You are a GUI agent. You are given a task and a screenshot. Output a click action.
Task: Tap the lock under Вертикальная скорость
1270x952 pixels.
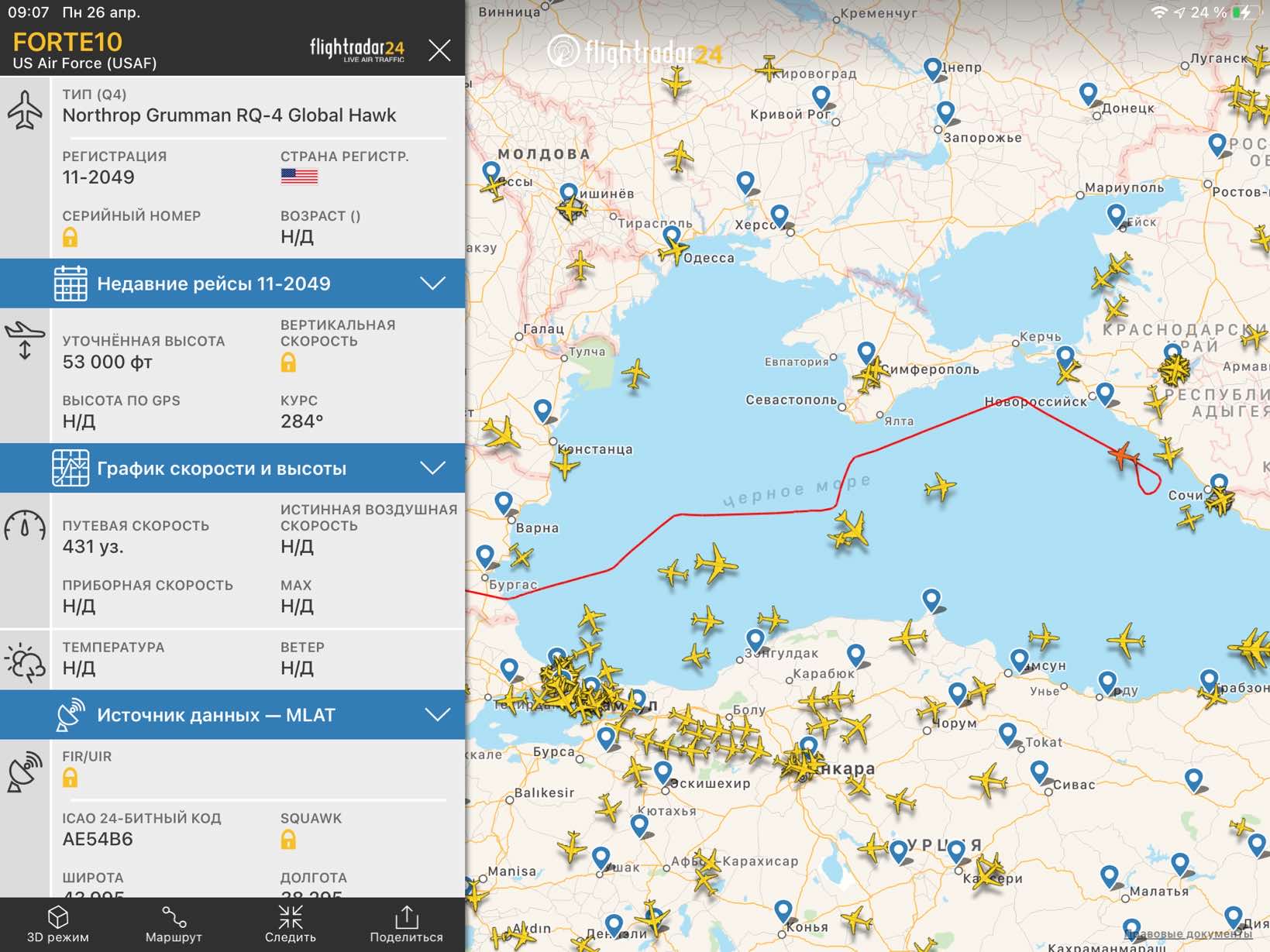(288, 362)
